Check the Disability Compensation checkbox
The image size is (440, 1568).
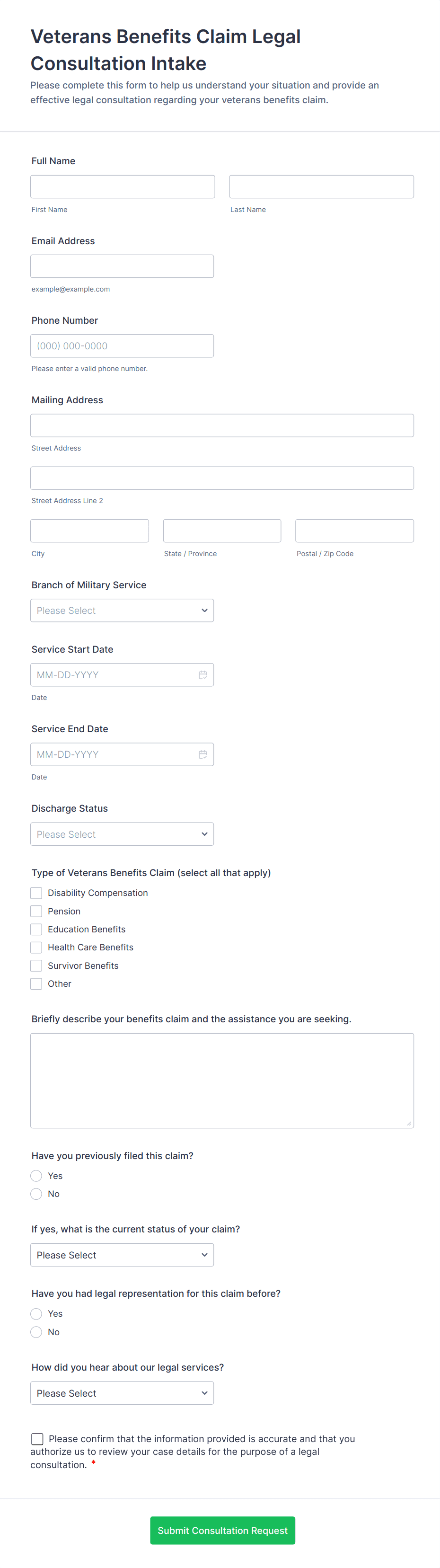(x=36, y=893)
